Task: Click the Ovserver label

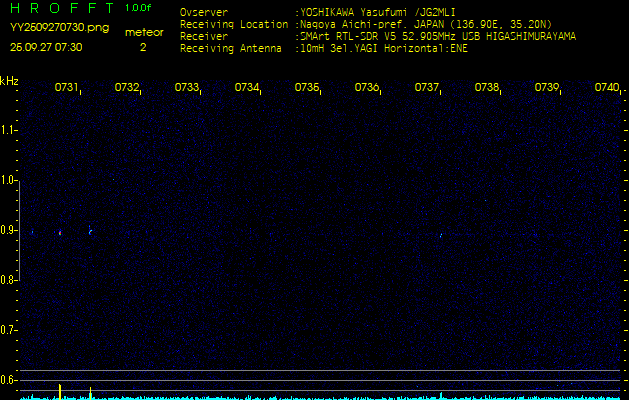Action: pyautogui.click(x=204, y=12)
